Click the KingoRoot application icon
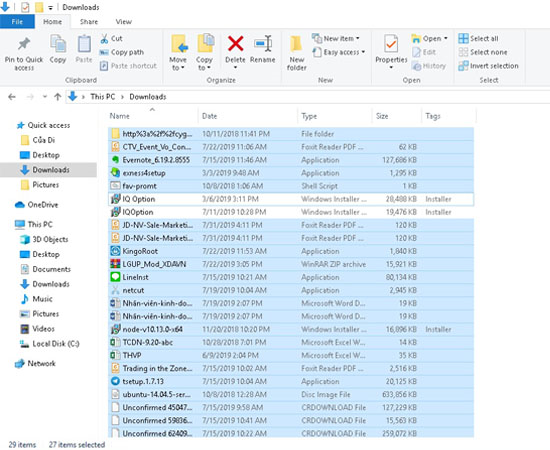Viewport: 550px width, 450px height. pos(115,251)
